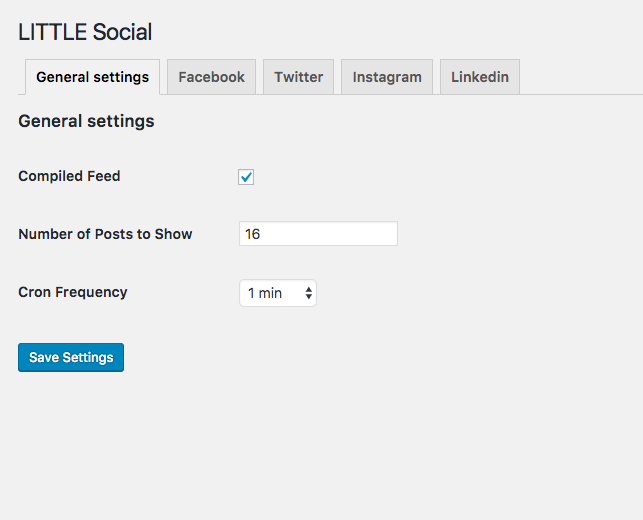This screenshot has height=520, width=643.
Task: Click the LITTLE Social page title
Action: [x=85, y=32]
